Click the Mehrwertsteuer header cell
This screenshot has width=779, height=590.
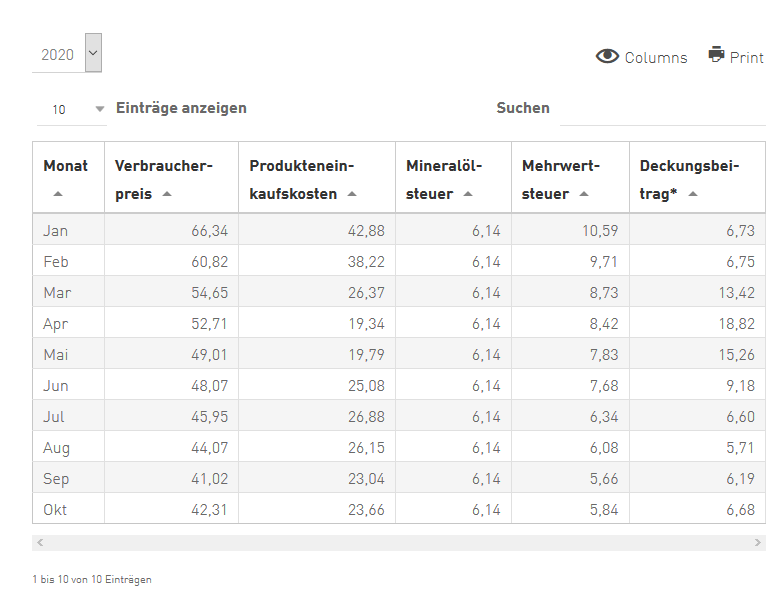point(570,177)
